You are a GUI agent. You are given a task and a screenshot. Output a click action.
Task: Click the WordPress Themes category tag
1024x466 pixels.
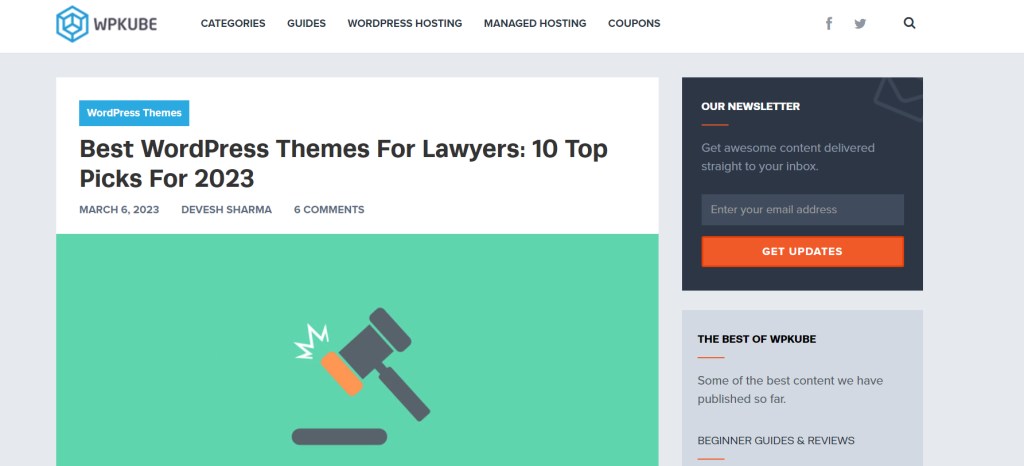(x=134, y=113)
